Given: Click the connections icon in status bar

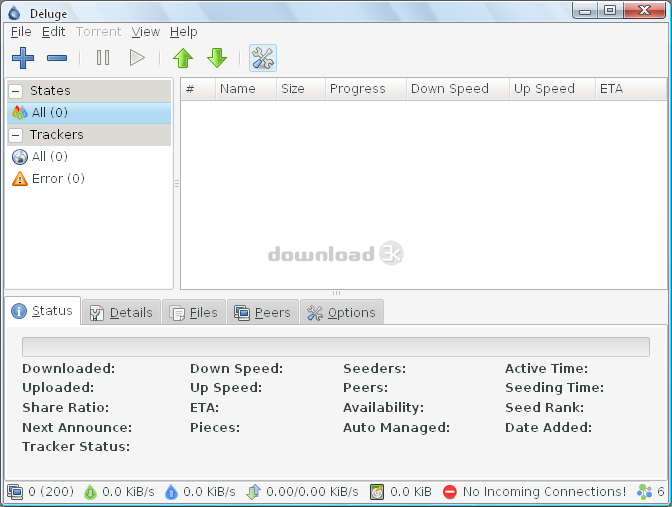Looking at the screenshot, I should coord(15,492).
